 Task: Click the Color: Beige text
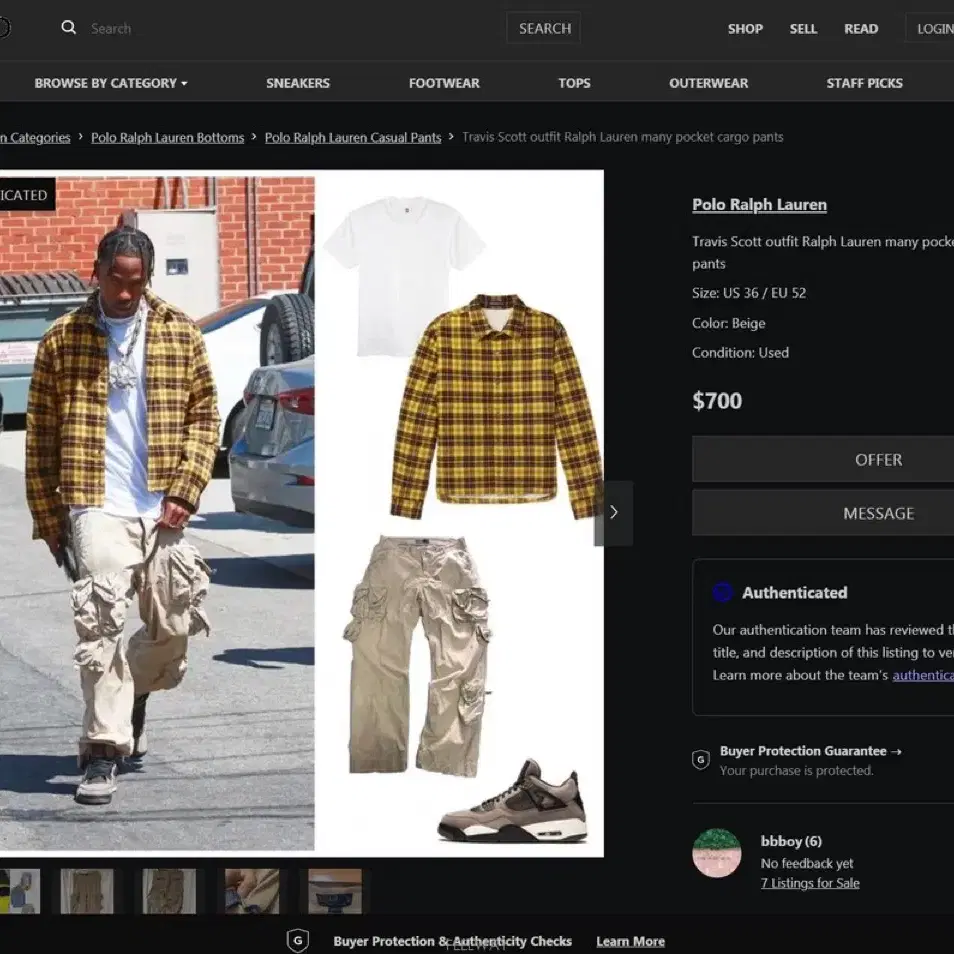[x=728, y=323]
